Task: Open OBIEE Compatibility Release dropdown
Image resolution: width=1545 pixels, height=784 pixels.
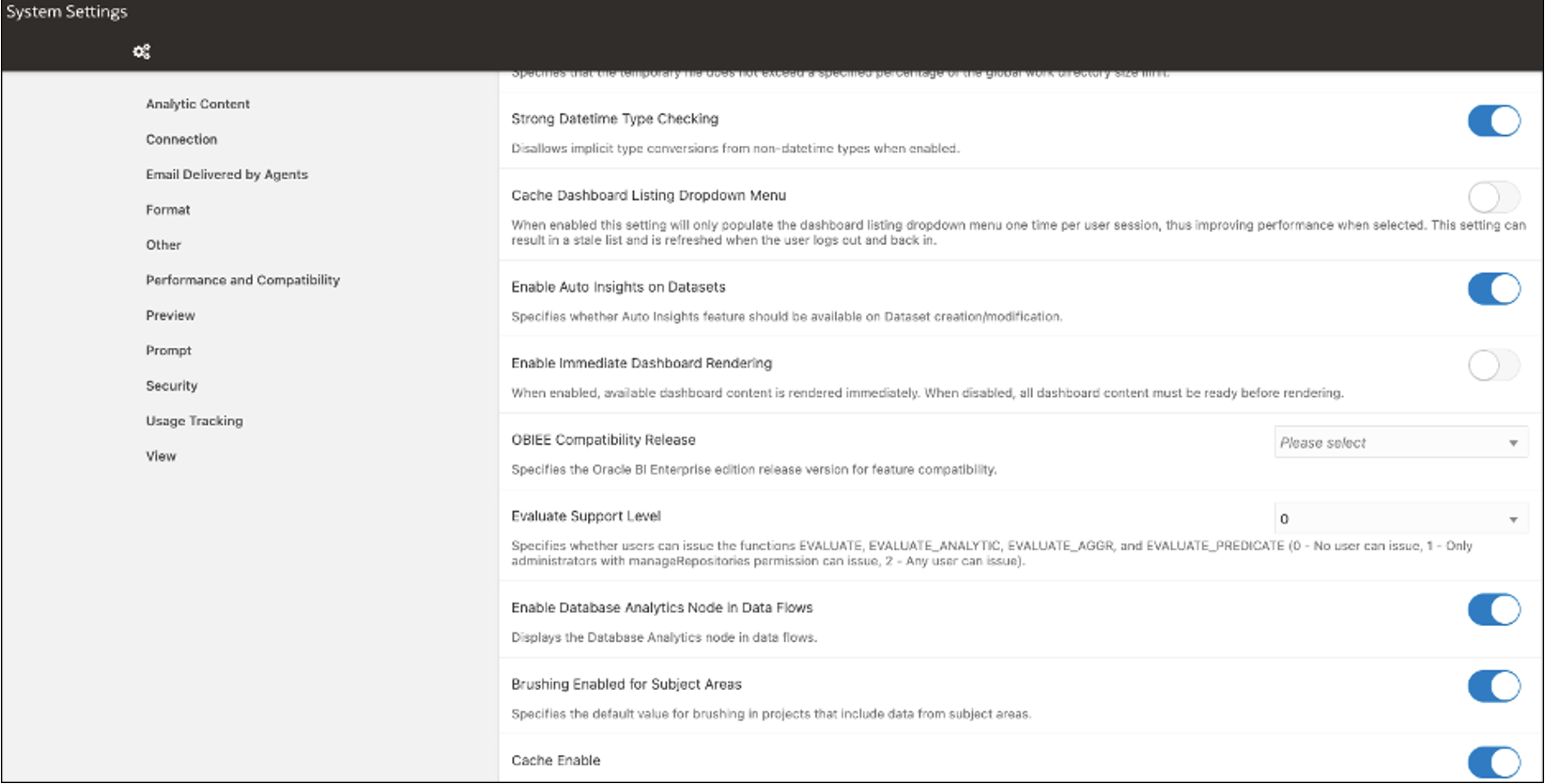Action: [1400, 443]
